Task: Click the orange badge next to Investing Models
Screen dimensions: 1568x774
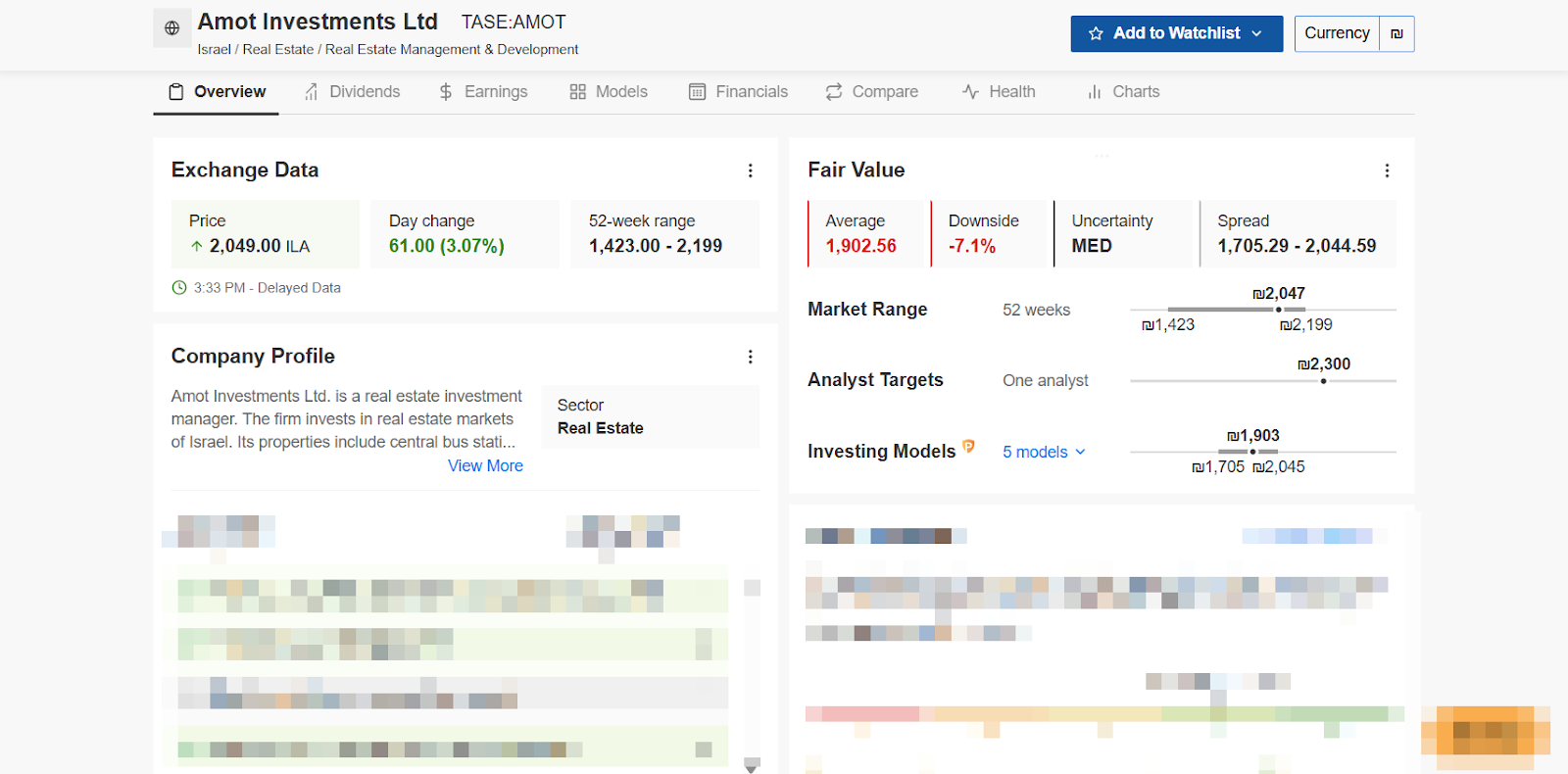Action: [968, 446]
